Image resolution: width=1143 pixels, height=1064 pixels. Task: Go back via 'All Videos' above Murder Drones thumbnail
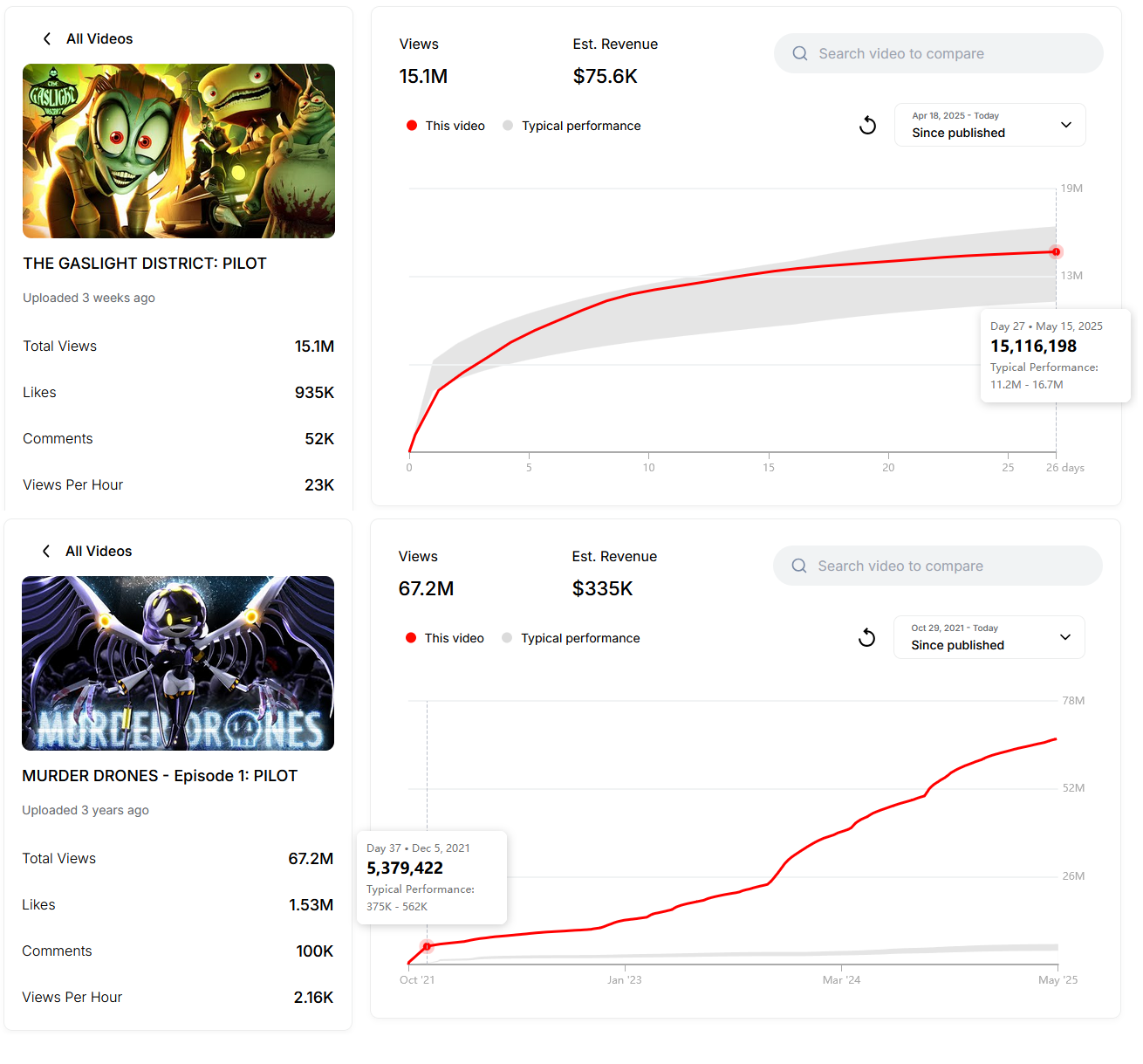[x=99, y=551]
